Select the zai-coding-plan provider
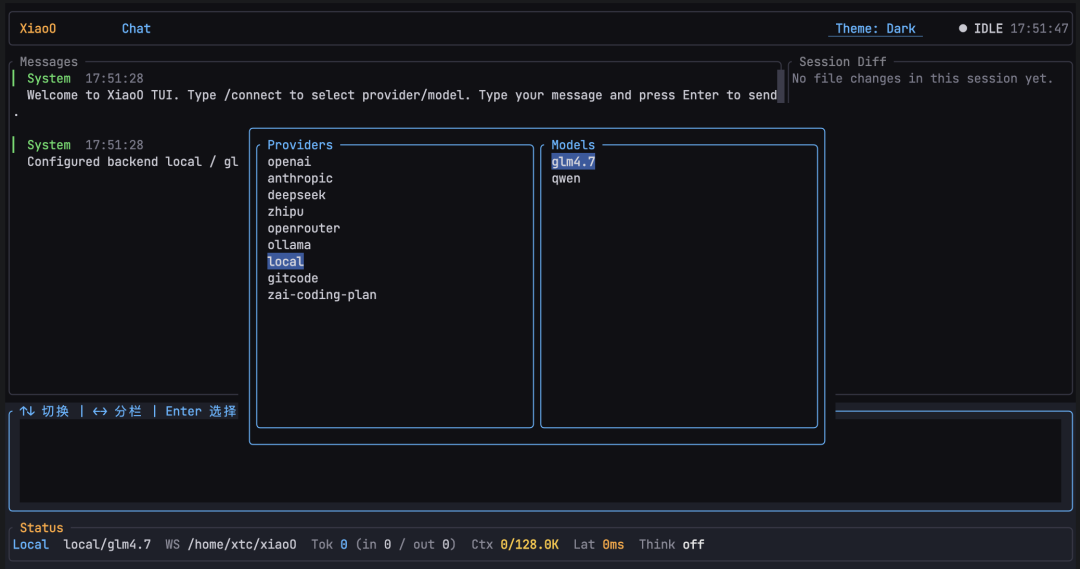The width and height of the screenshot is (1080, 569). coord(322,295)
